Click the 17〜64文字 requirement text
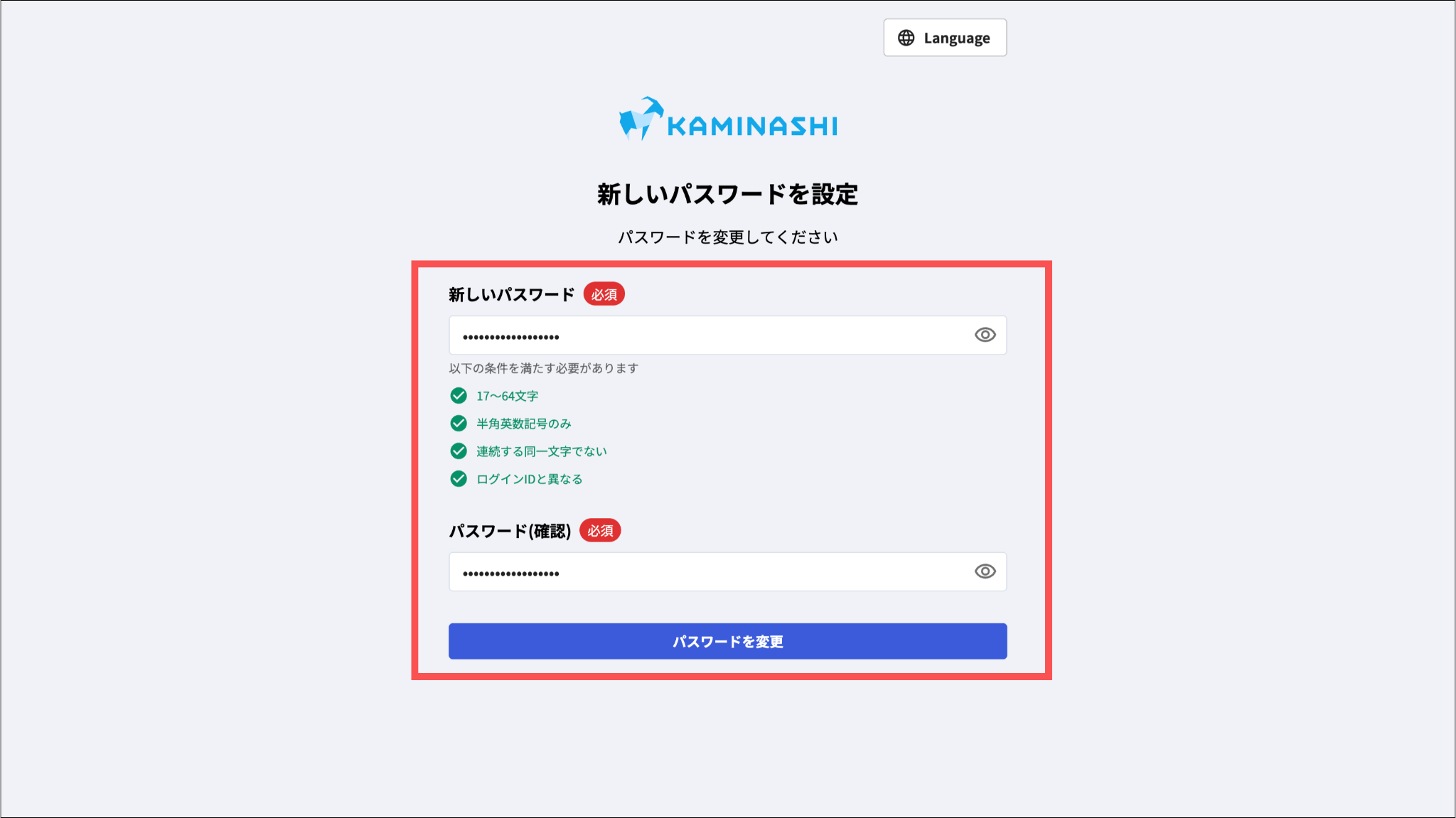 tap(507, 396)
